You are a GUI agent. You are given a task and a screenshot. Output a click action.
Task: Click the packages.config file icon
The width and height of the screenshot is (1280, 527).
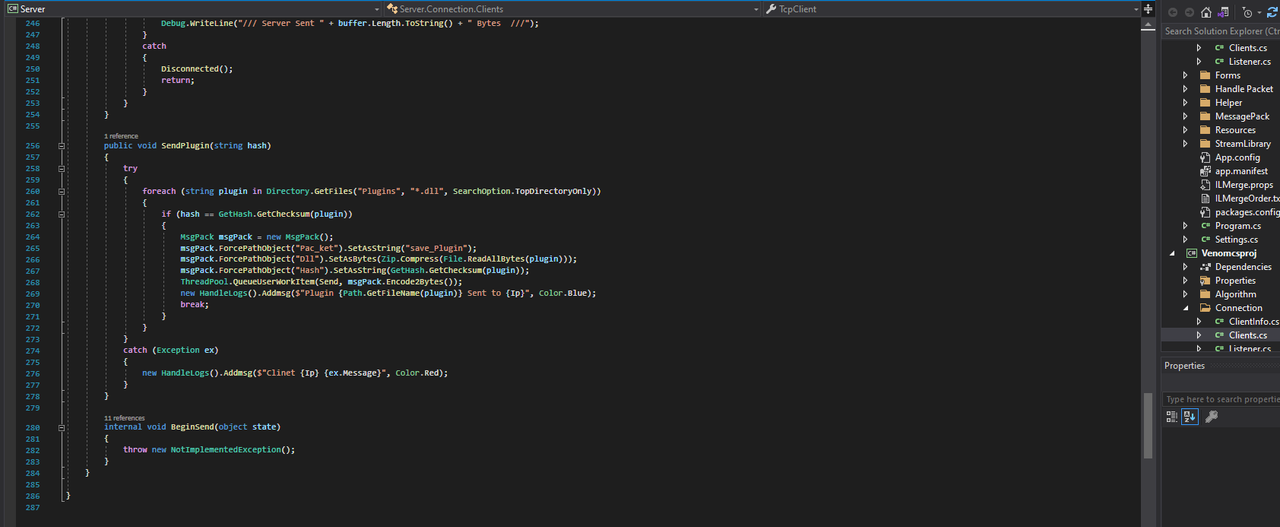pos(1204,212)
